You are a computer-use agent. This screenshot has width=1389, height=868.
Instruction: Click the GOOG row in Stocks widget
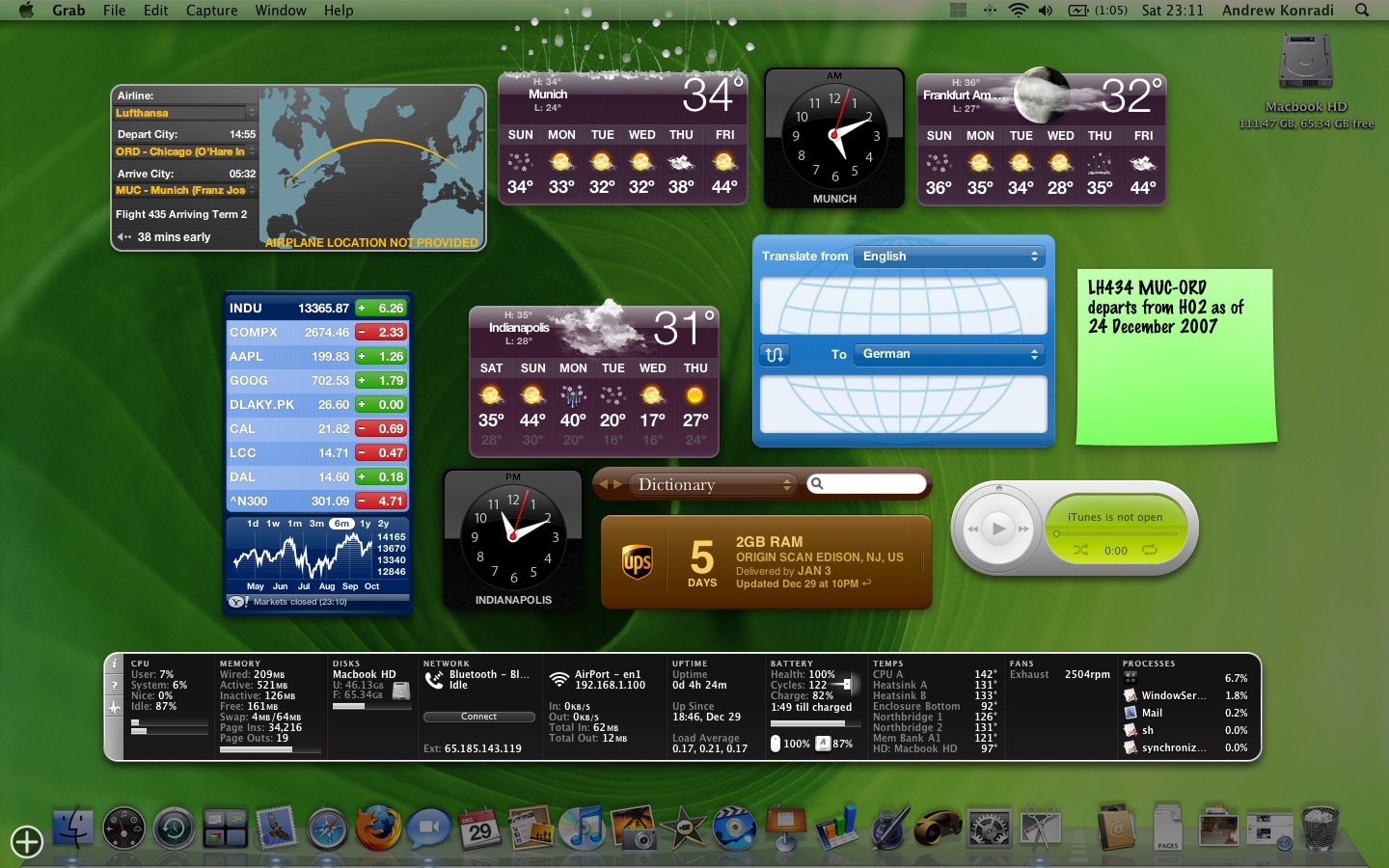[x=317, y=380]
